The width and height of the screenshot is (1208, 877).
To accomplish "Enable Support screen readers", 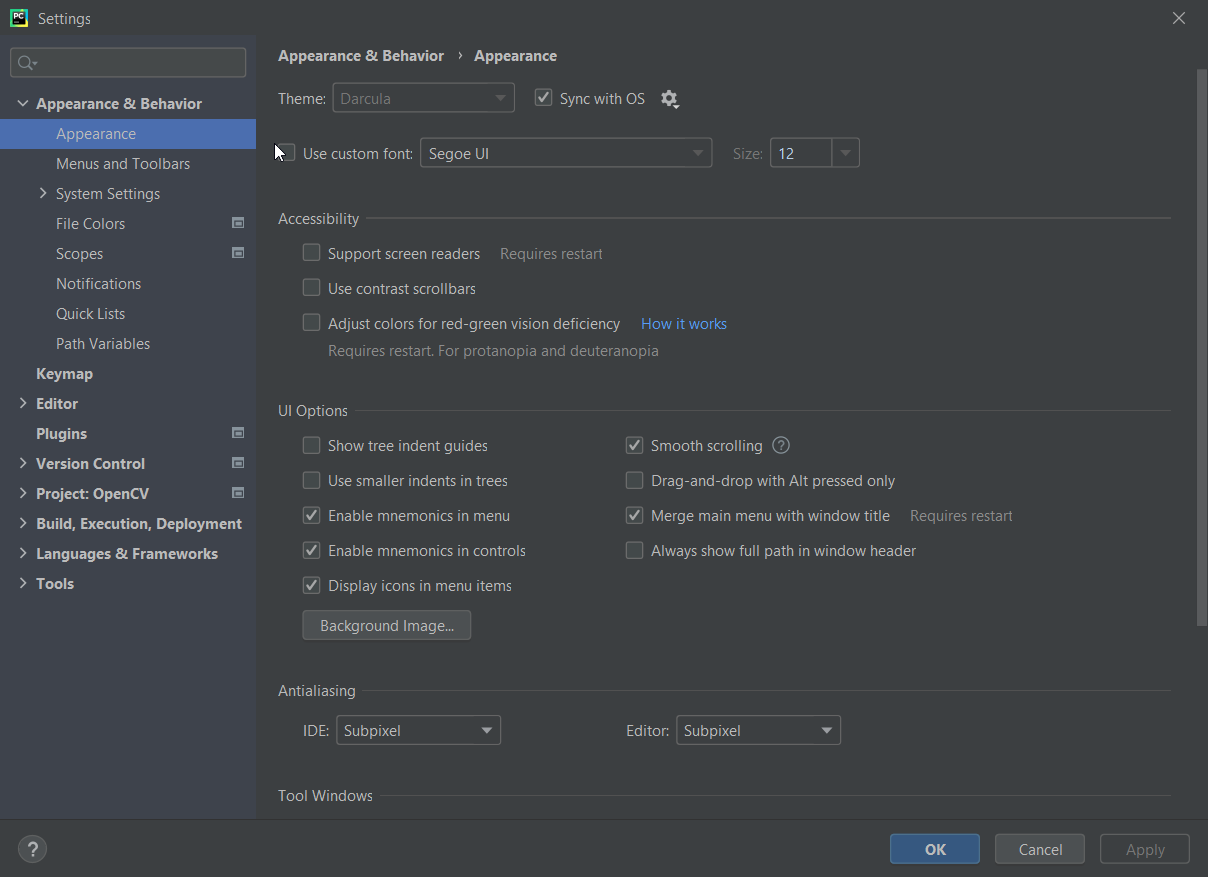I will tap(312, 253).
